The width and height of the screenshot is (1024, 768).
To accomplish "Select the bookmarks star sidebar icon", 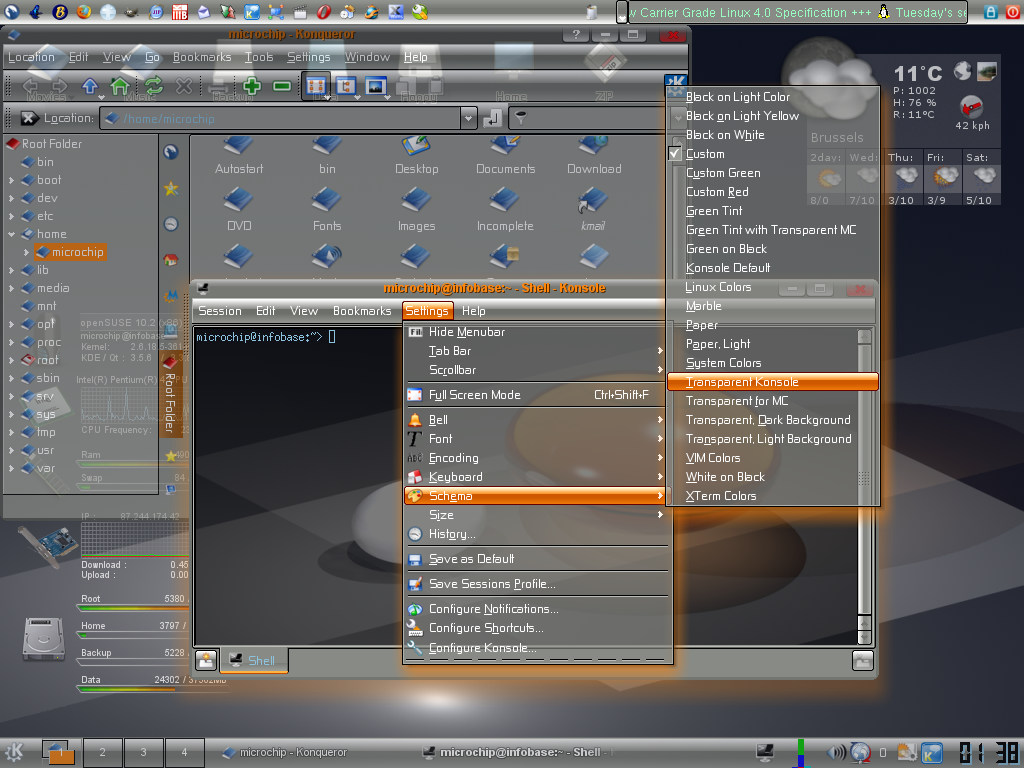I will coord(171,189).
